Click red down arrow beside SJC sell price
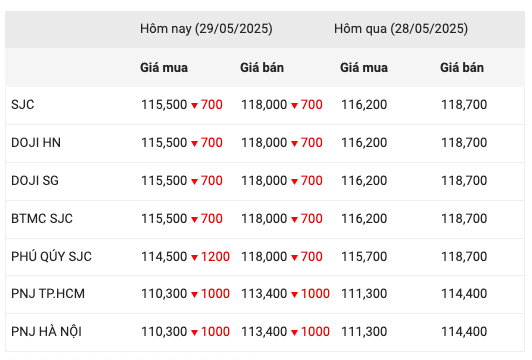The height and width of the screenshot is (360, 532). pos(294,106)
